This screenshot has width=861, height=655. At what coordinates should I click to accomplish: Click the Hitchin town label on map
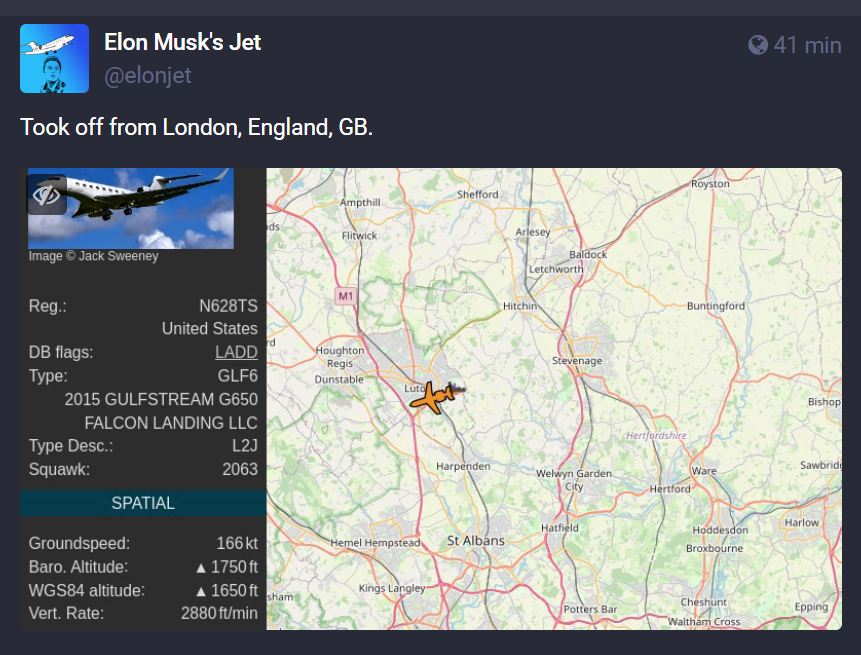[x=519, y=306]
